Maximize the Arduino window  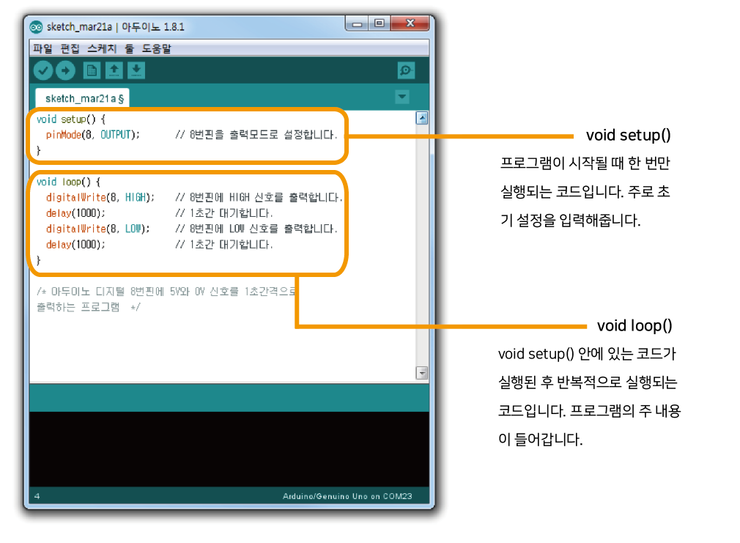click(x=379, y=24)
